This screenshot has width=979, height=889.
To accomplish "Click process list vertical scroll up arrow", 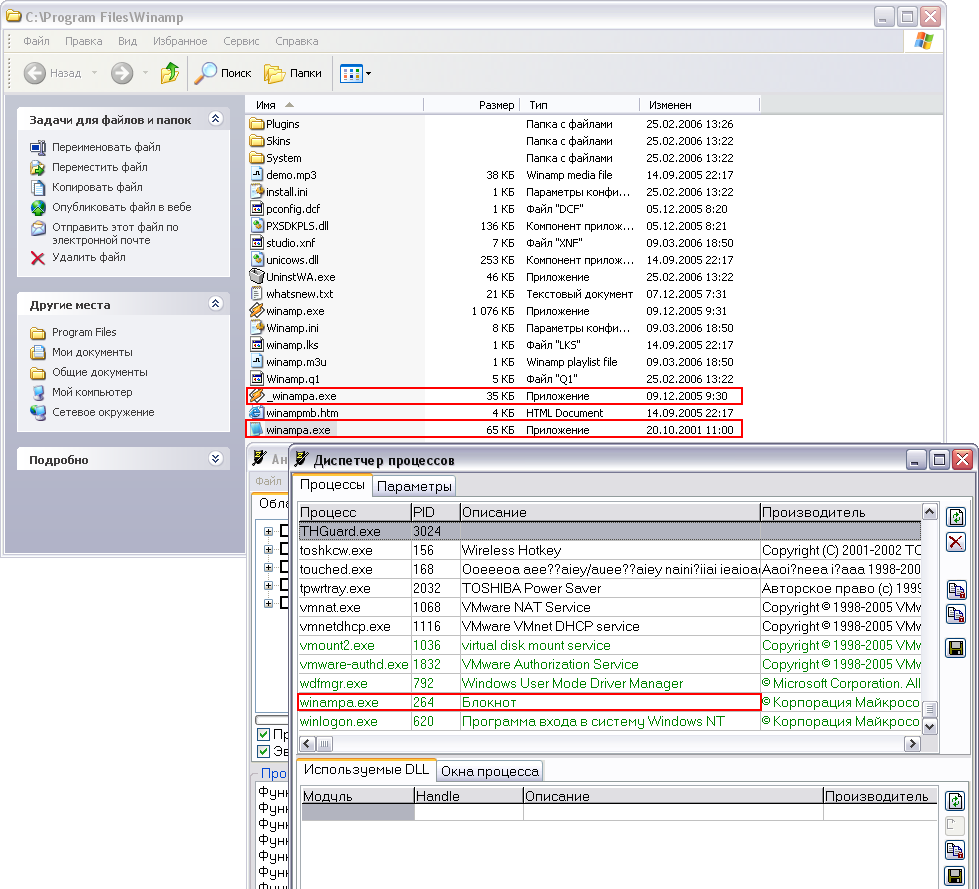I will 929,512.
